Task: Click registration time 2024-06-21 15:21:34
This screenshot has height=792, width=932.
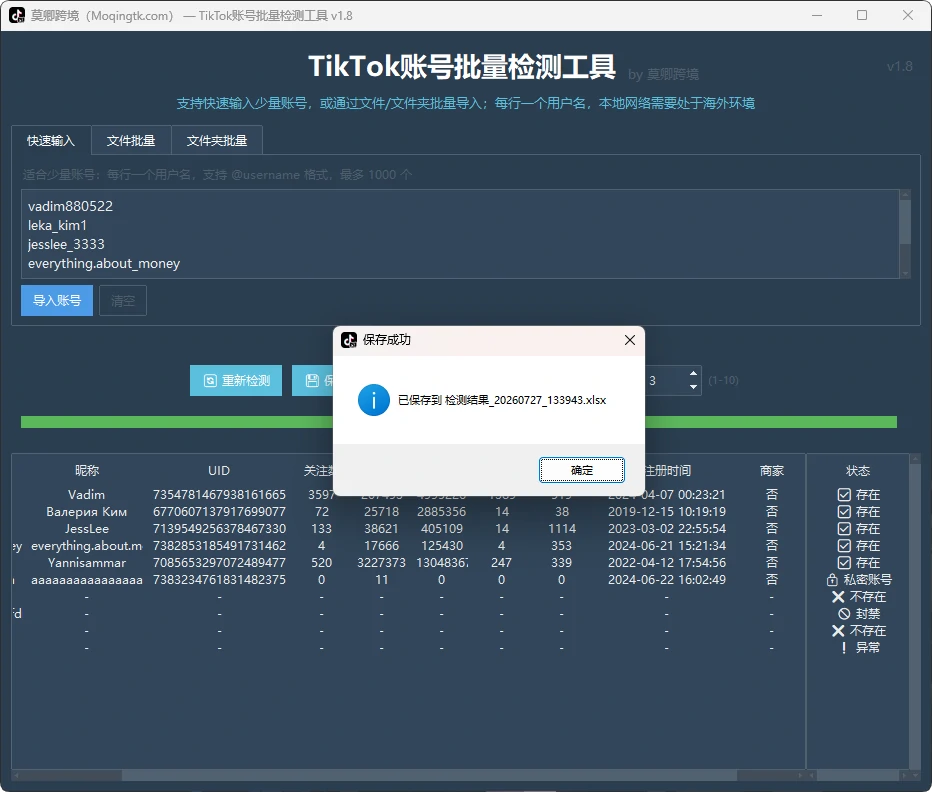Action: [x=667, y=546]
